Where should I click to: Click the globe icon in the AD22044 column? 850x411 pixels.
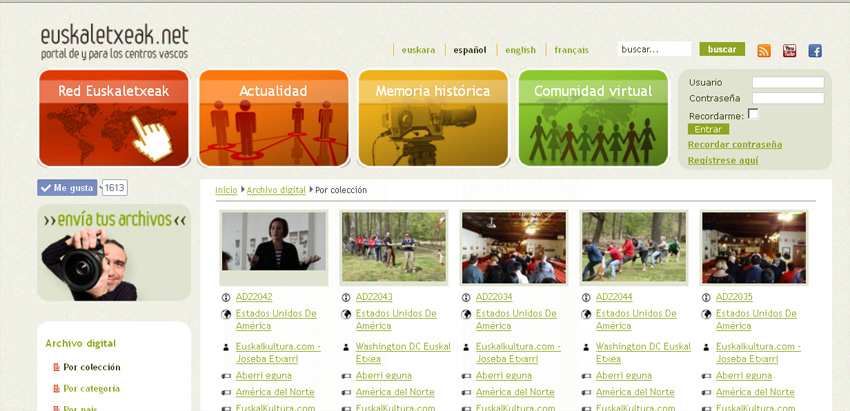click(x=586, y=314)
